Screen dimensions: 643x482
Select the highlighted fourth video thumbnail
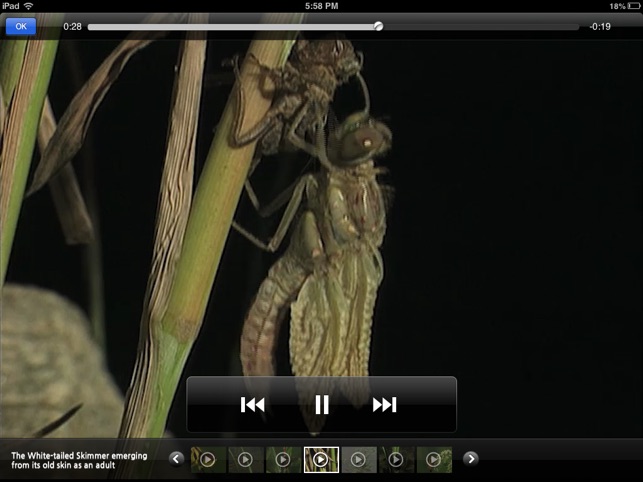321,459
